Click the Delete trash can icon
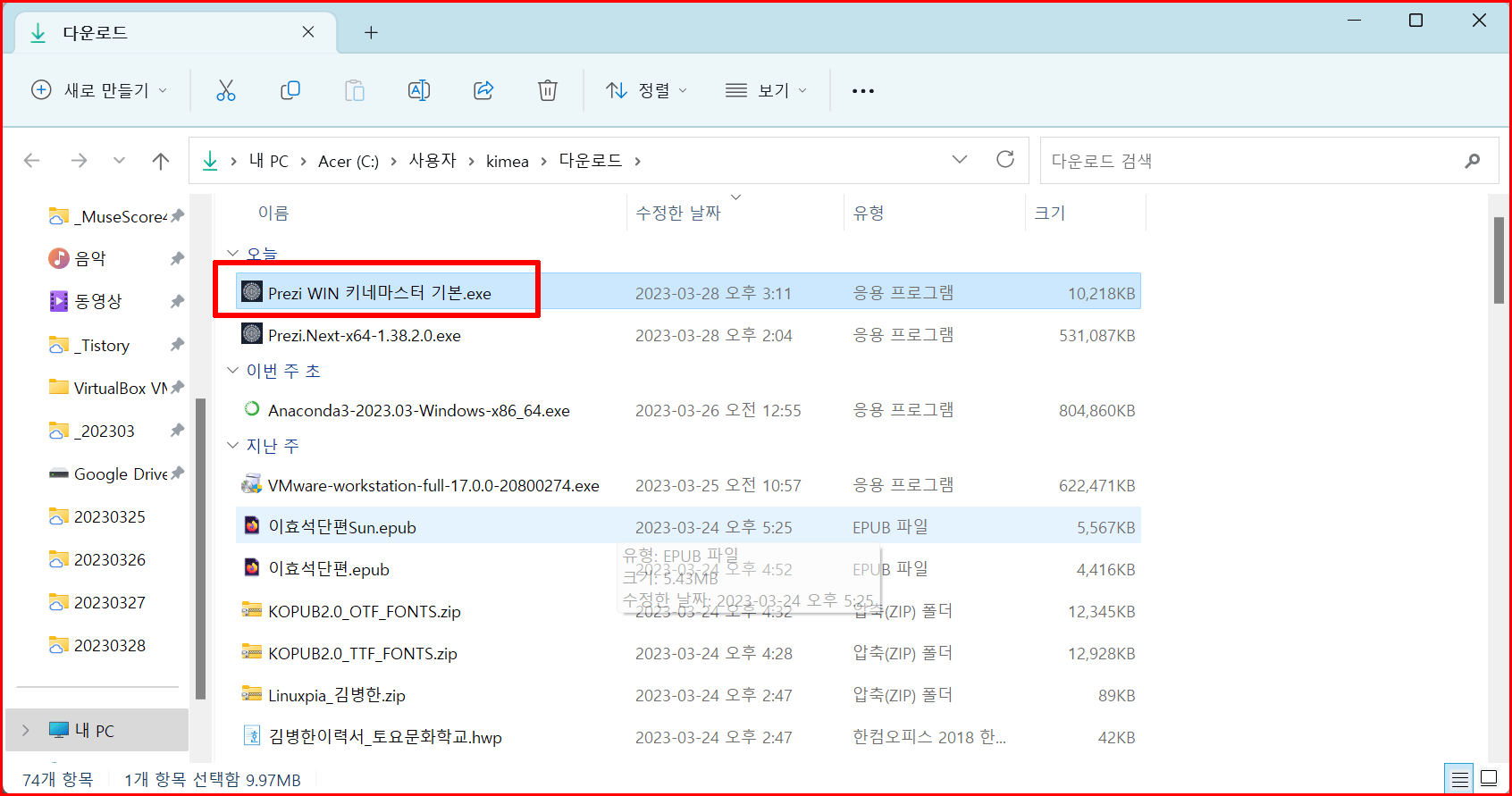The height and width of the screenshot is (796, 1512). [x=548, y=90]
